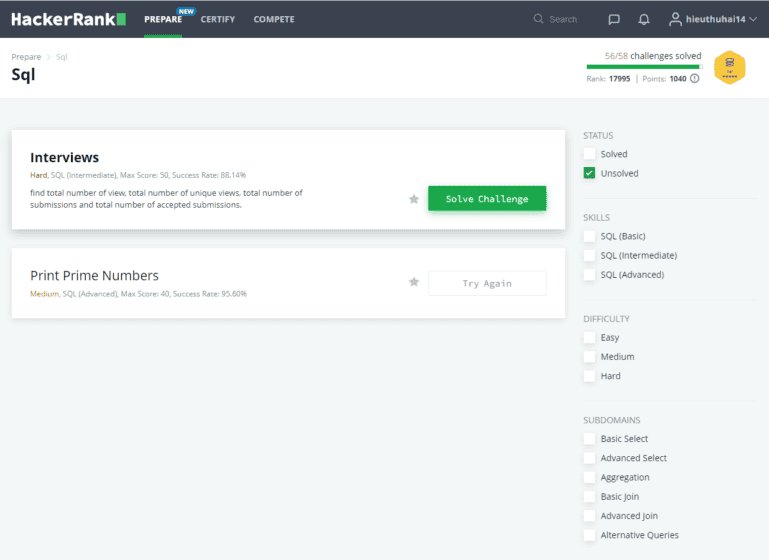
Task: Click the hieuthuhai14 username
Action: point(716,20)
